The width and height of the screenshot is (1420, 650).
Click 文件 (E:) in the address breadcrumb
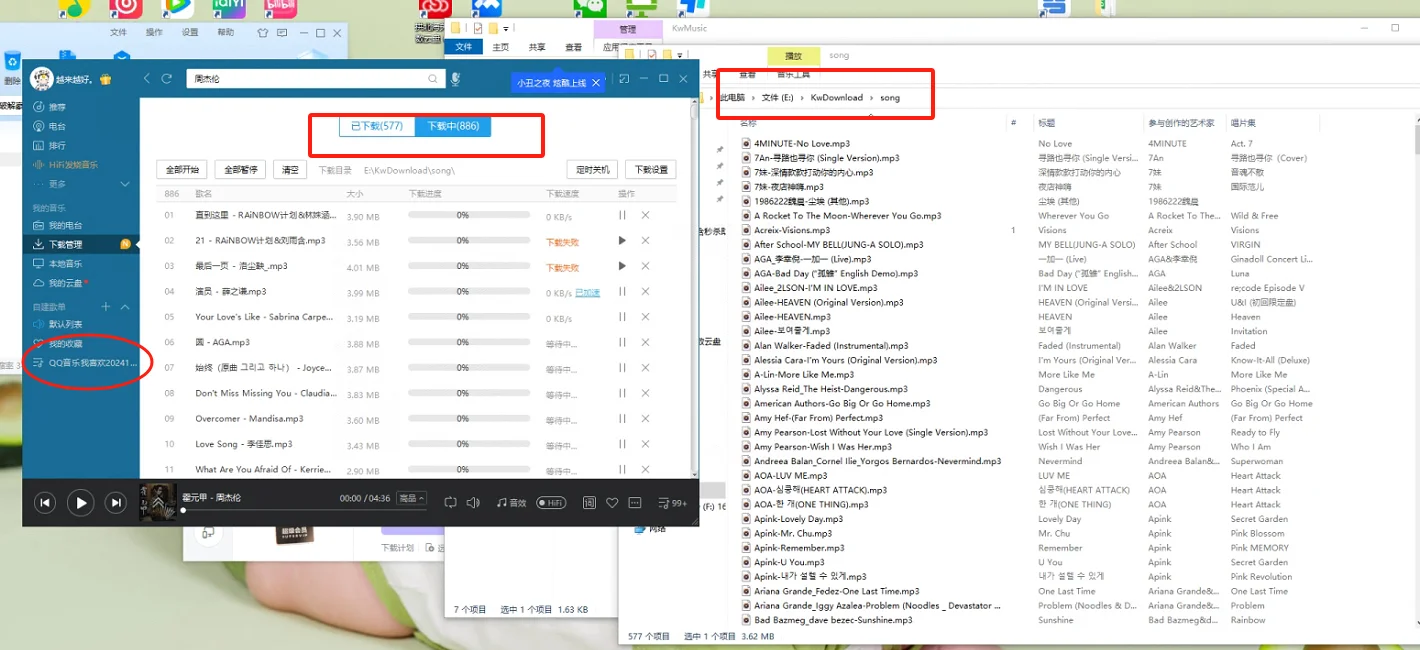[779, 98]
